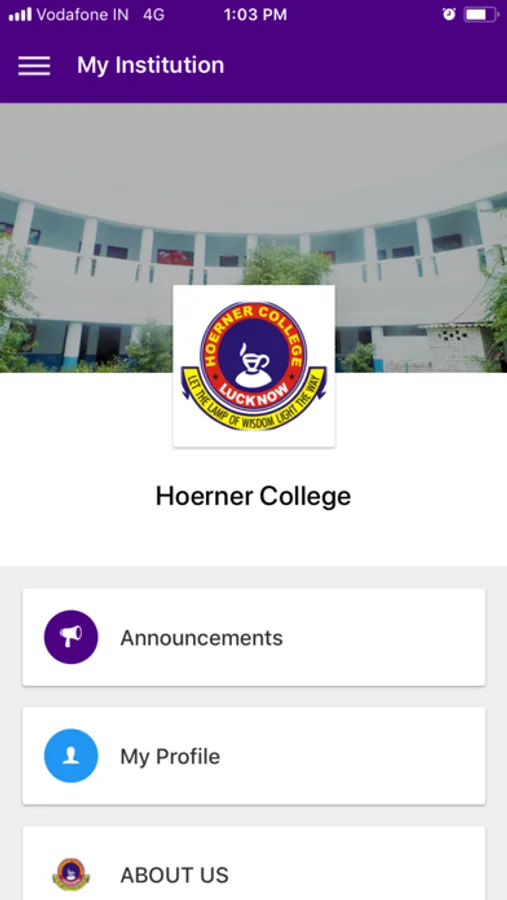Open the ABOUT US card

click(x=254, y=863)
